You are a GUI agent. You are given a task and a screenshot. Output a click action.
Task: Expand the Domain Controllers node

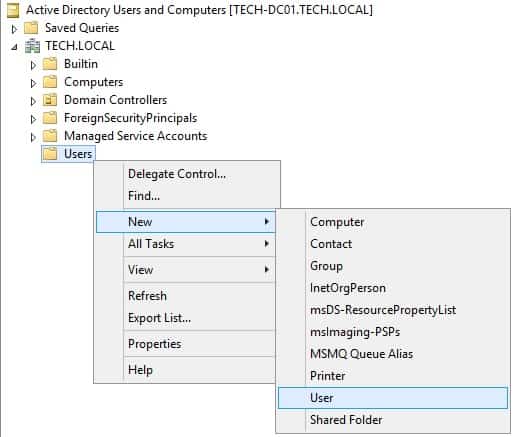point(33,101)
